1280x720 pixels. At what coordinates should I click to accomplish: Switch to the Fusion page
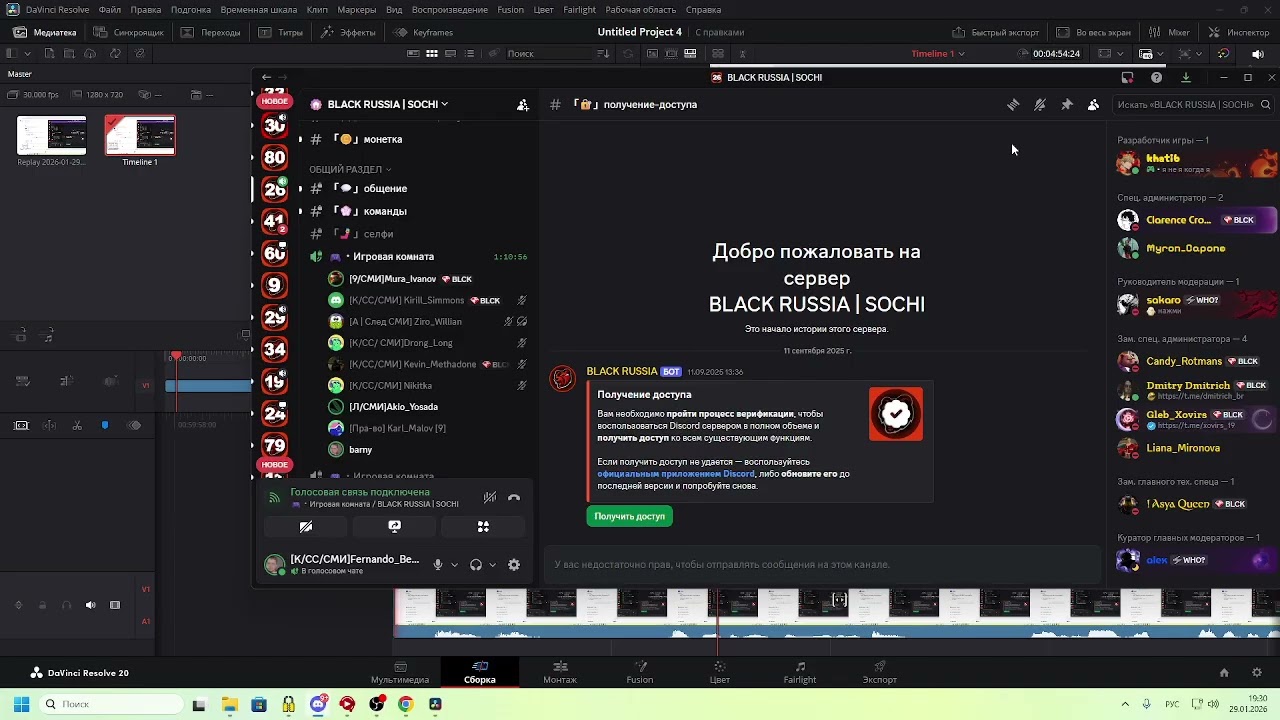point(640,672)
